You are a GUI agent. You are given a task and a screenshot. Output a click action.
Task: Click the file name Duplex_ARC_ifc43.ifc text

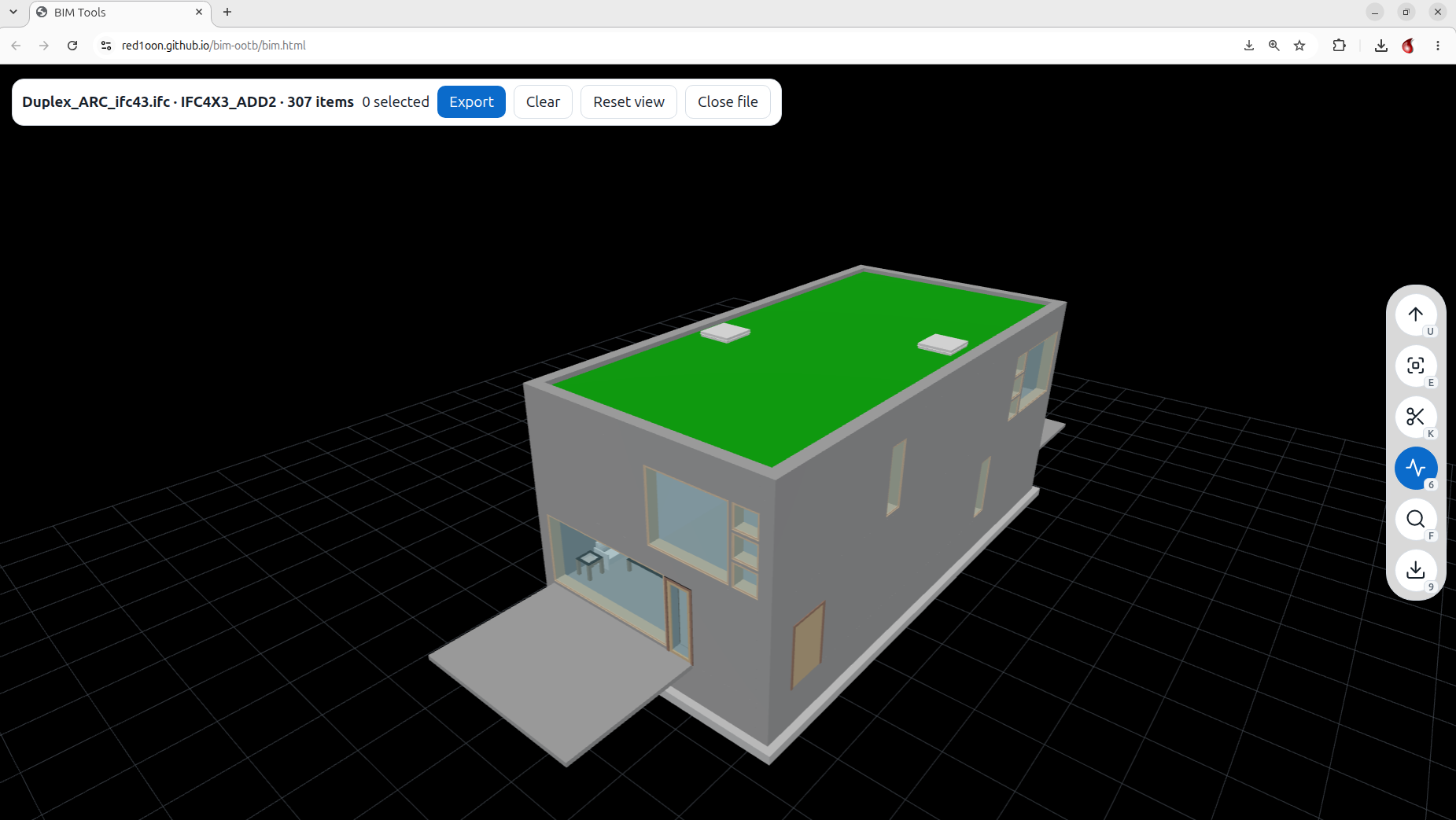96,102
